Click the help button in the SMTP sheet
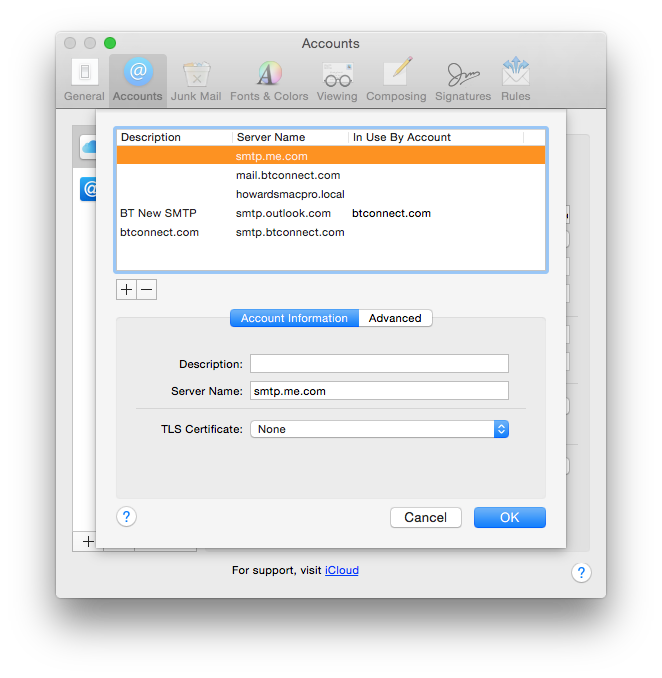This screenshot has height=678, width=662. (x=126, y=517)
